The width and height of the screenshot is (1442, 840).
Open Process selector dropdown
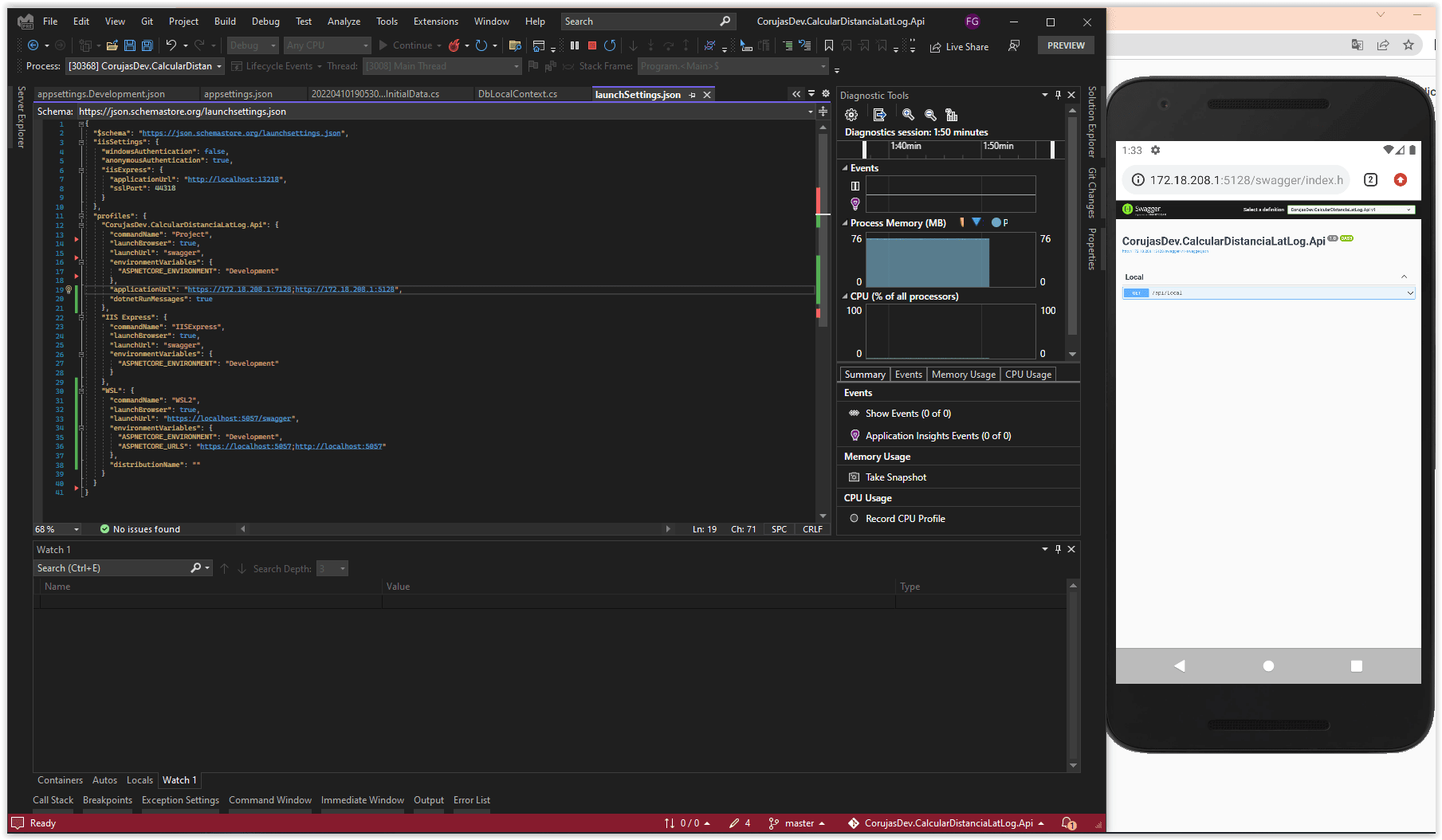coord(144,66)
